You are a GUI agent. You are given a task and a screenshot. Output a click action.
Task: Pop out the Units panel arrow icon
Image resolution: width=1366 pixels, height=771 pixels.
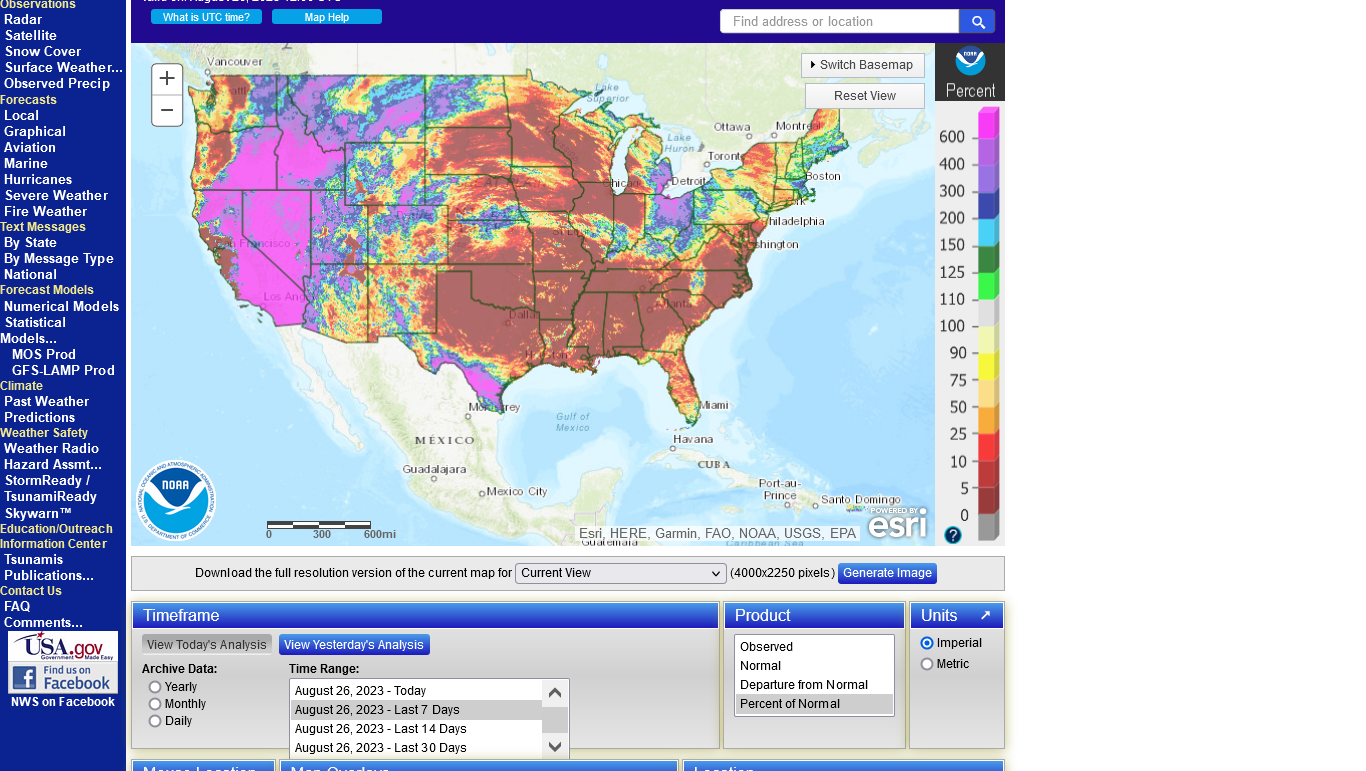(985, 615)
